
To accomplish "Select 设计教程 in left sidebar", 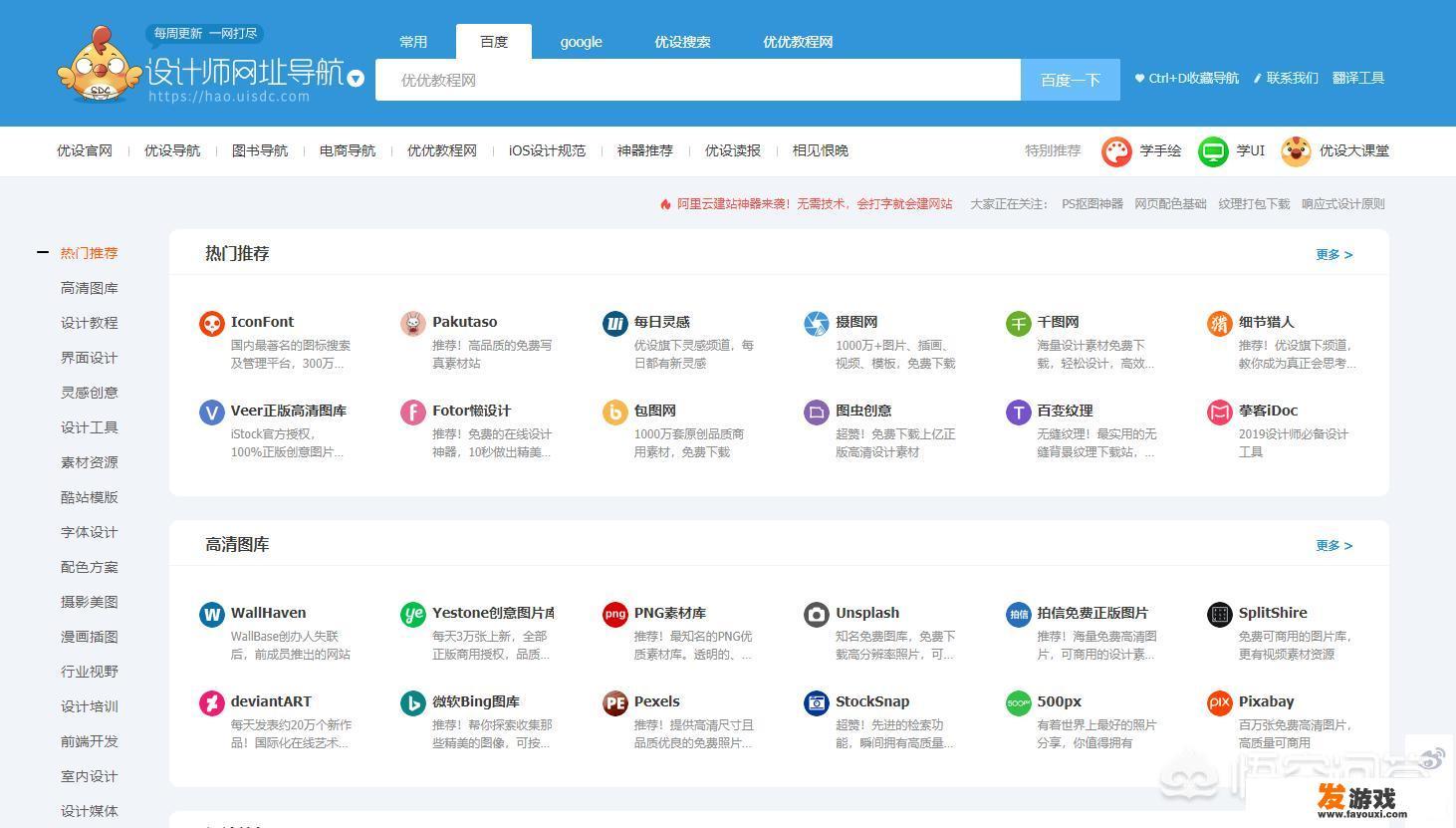I will point(90,323).
